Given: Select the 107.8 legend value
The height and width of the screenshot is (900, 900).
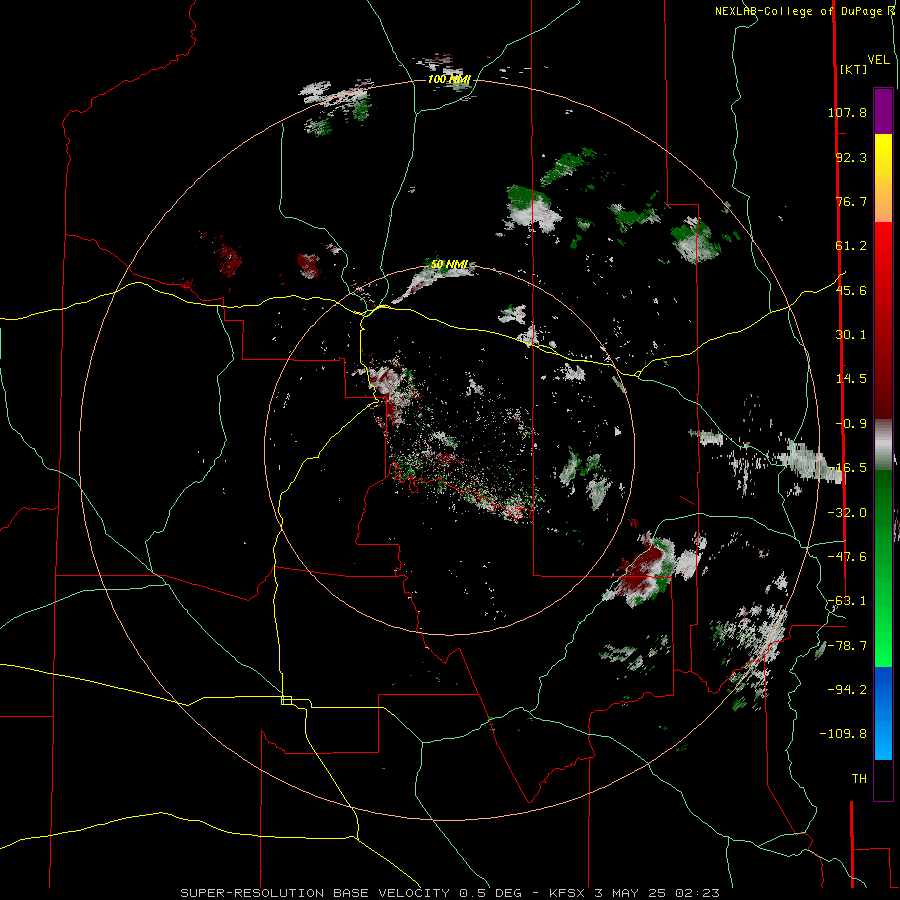Looking at the screenshot, I should (847, 112).
